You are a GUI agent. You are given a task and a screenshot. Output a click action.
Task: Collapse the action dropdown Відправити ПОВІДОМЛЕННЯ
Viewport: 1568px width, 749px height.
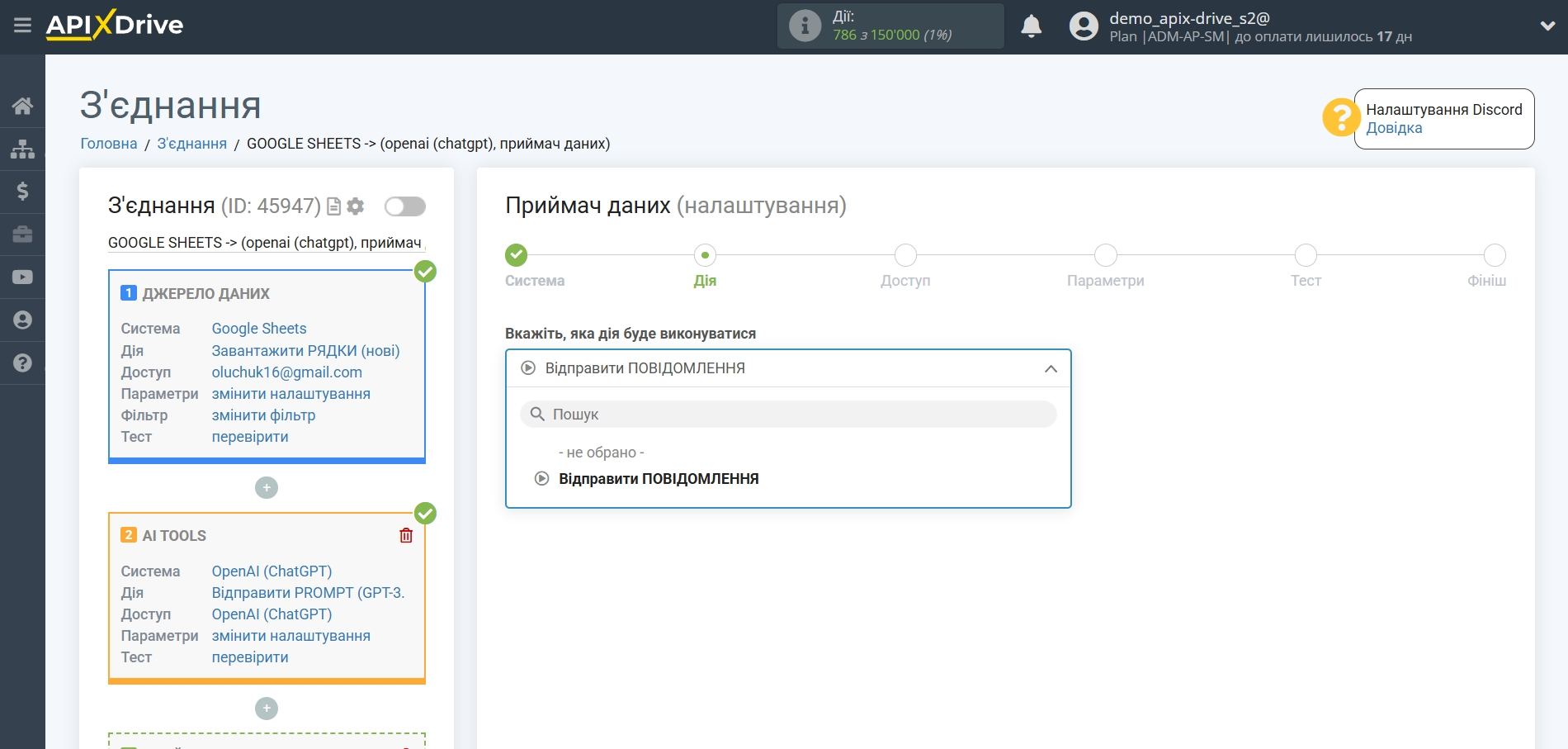click(788, 368)
